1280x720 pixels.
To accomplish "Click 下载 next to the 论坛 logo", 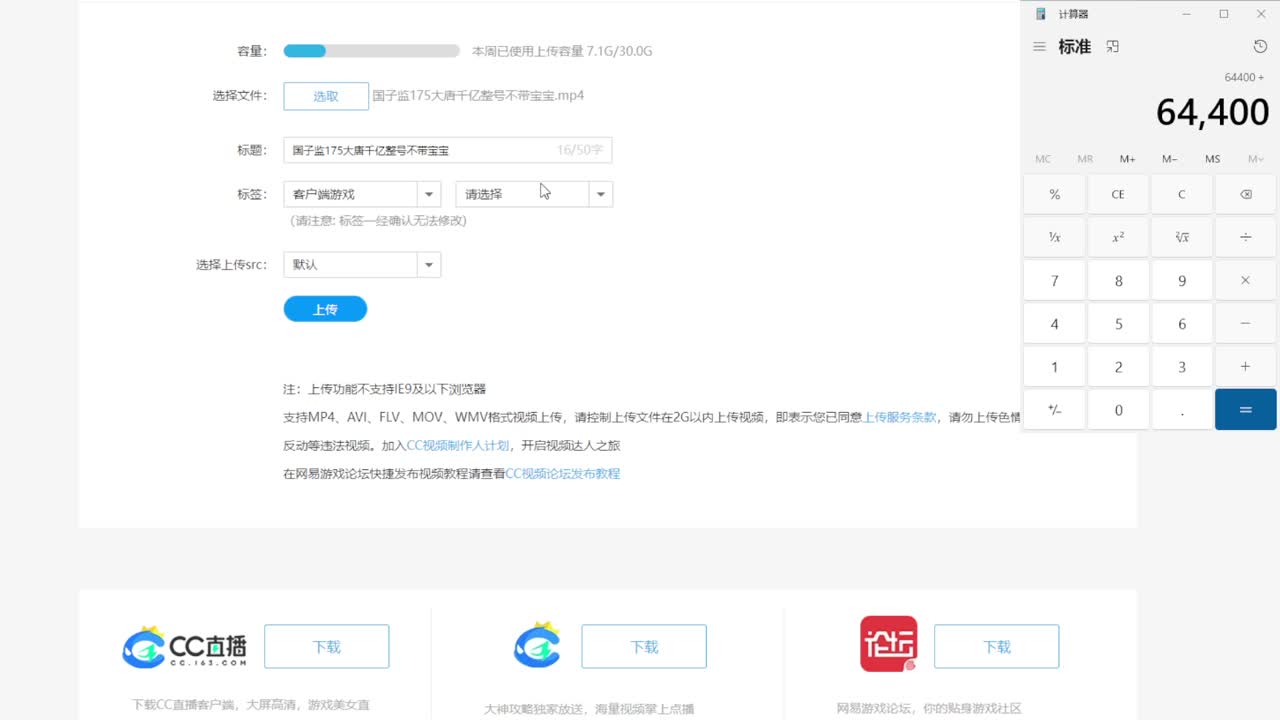I will [x=996, y=647].
